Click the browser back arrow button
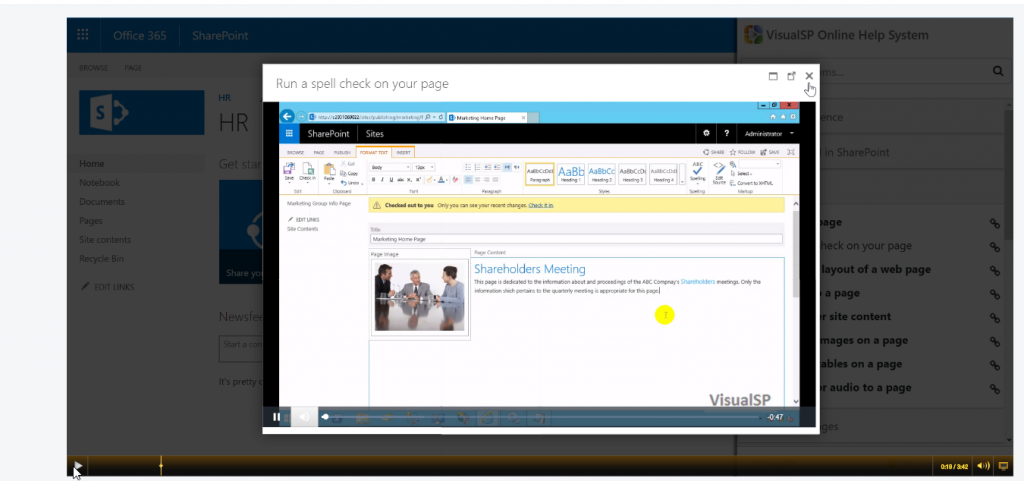 tap(287, 117)
